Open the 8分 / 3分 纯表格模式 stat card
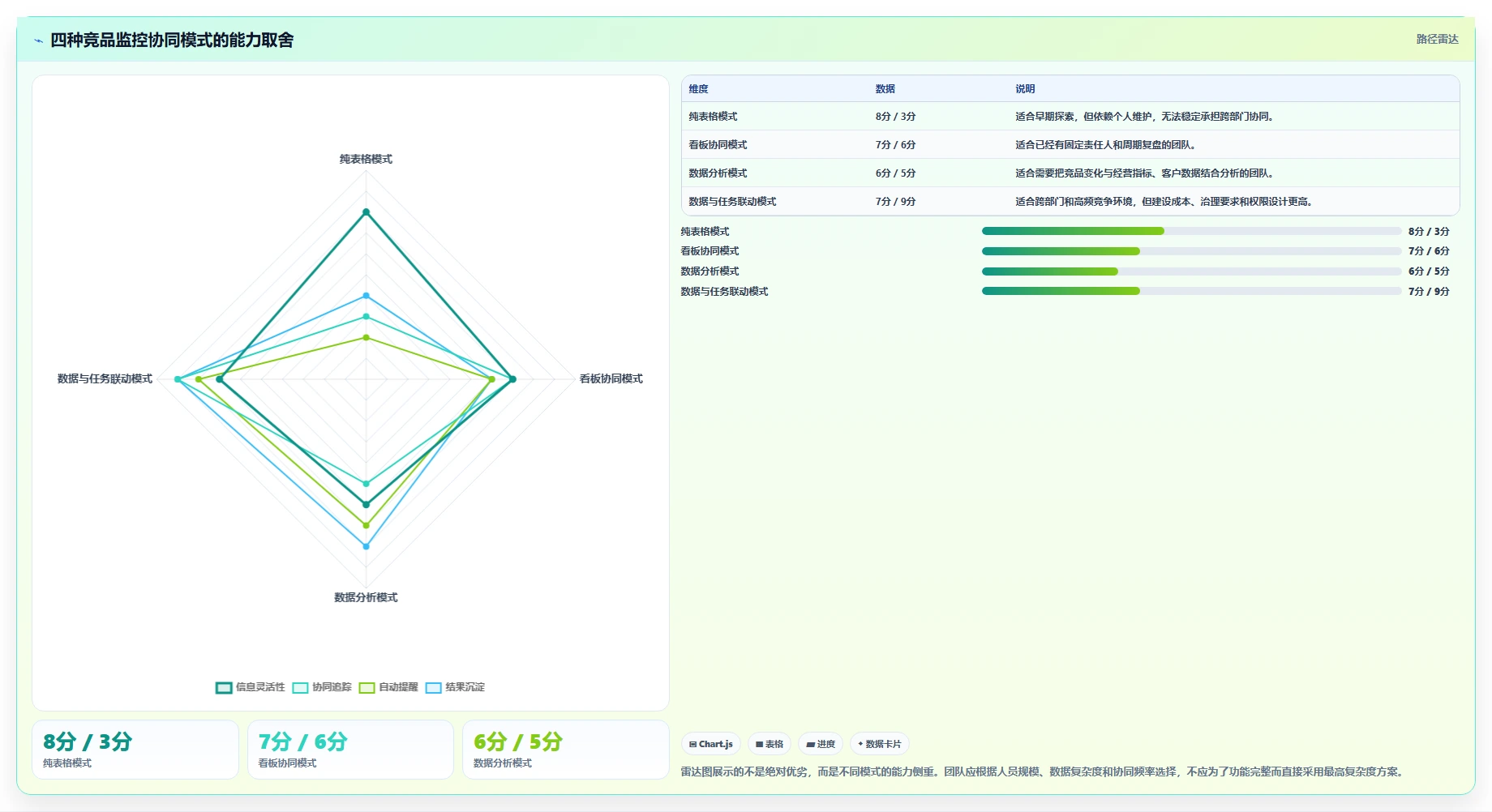This screenshot has height=812, width=1492. [135, 750]
